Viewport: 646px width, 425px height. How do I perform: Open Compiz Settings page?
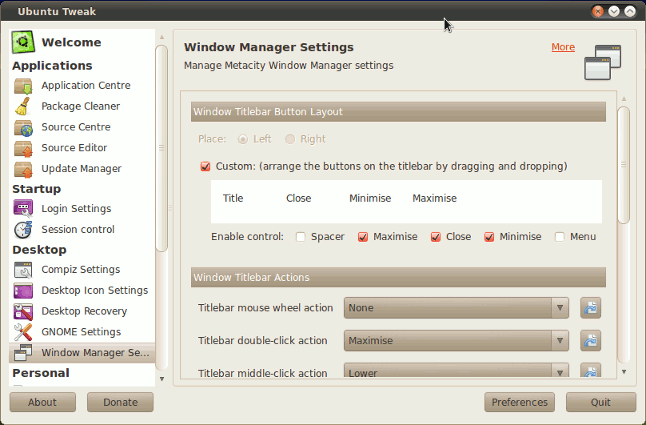pyautogui.click(x=82, y=270)
